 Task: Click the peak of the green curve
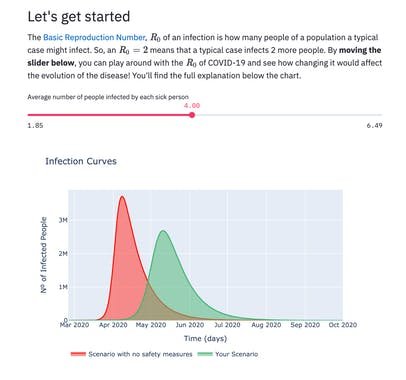163,230
